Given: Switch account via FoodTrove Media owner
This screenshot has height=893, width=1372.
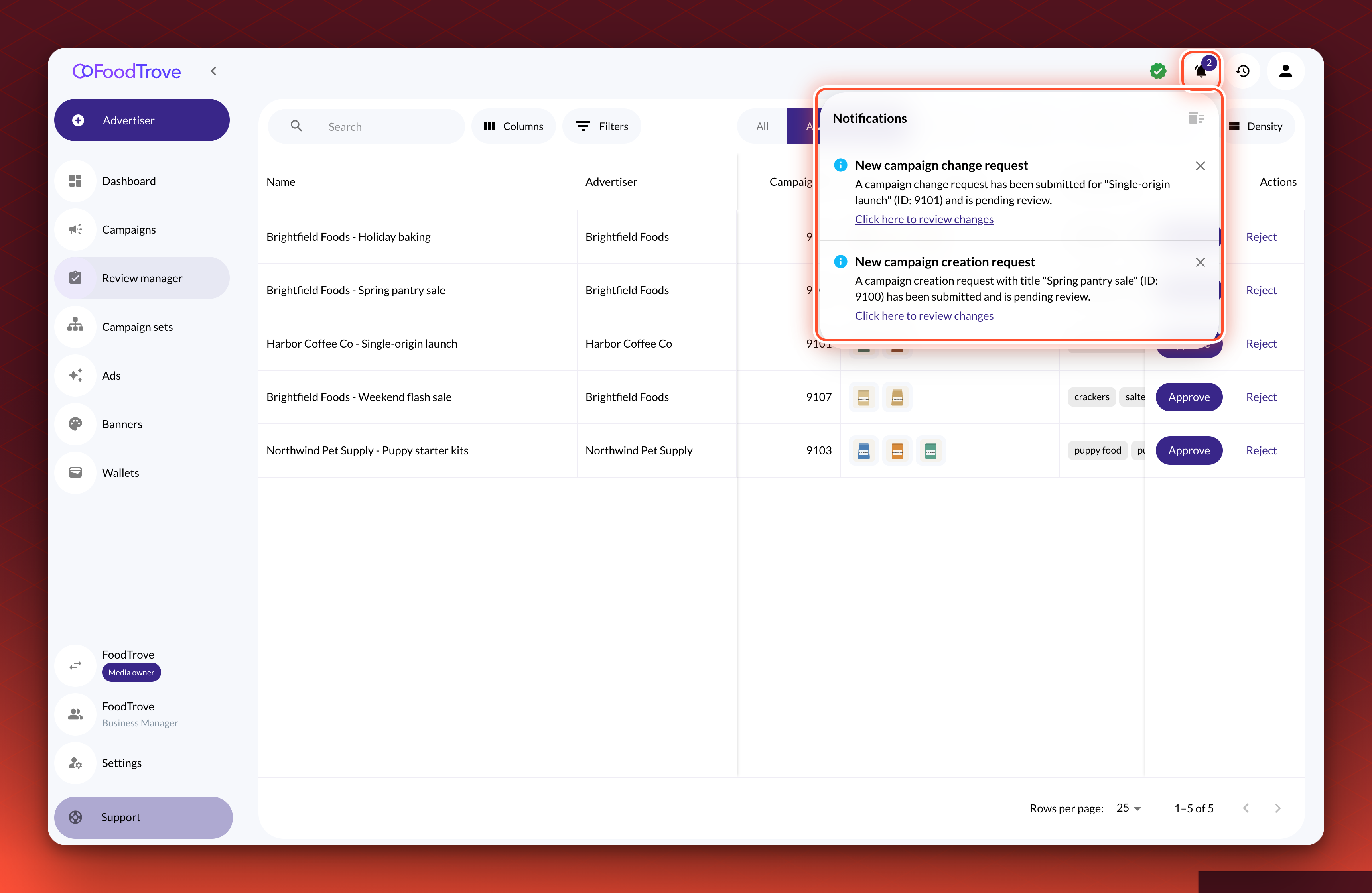Looking at the screenshot, I should 142,665.
